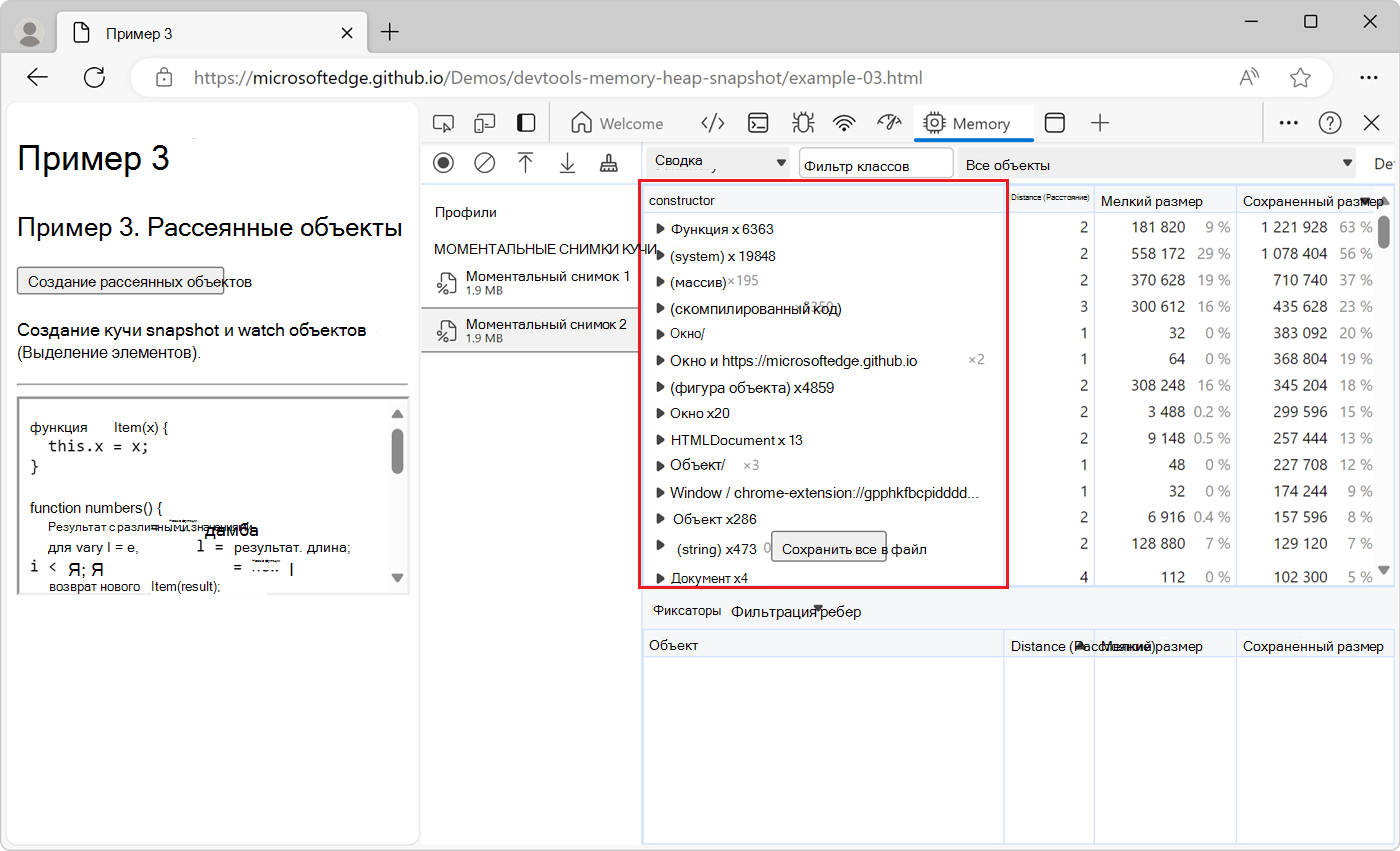The image size is (1400, 851).
Task: Open DevTools customize menu (three dots)
Action: point(1289,123)
